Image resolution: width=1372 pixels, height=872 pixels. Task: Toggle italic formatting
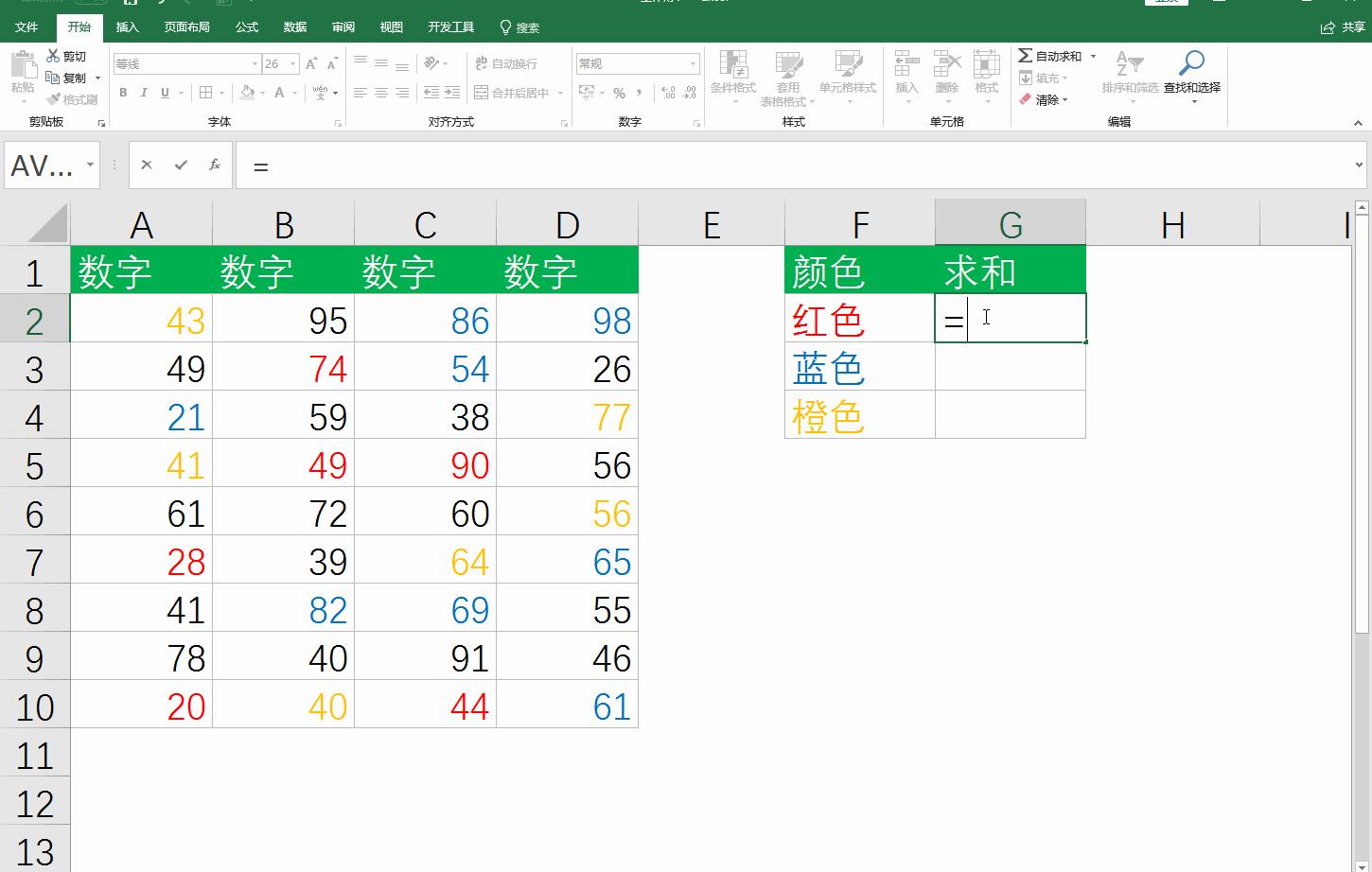click(x=143, y=93)
